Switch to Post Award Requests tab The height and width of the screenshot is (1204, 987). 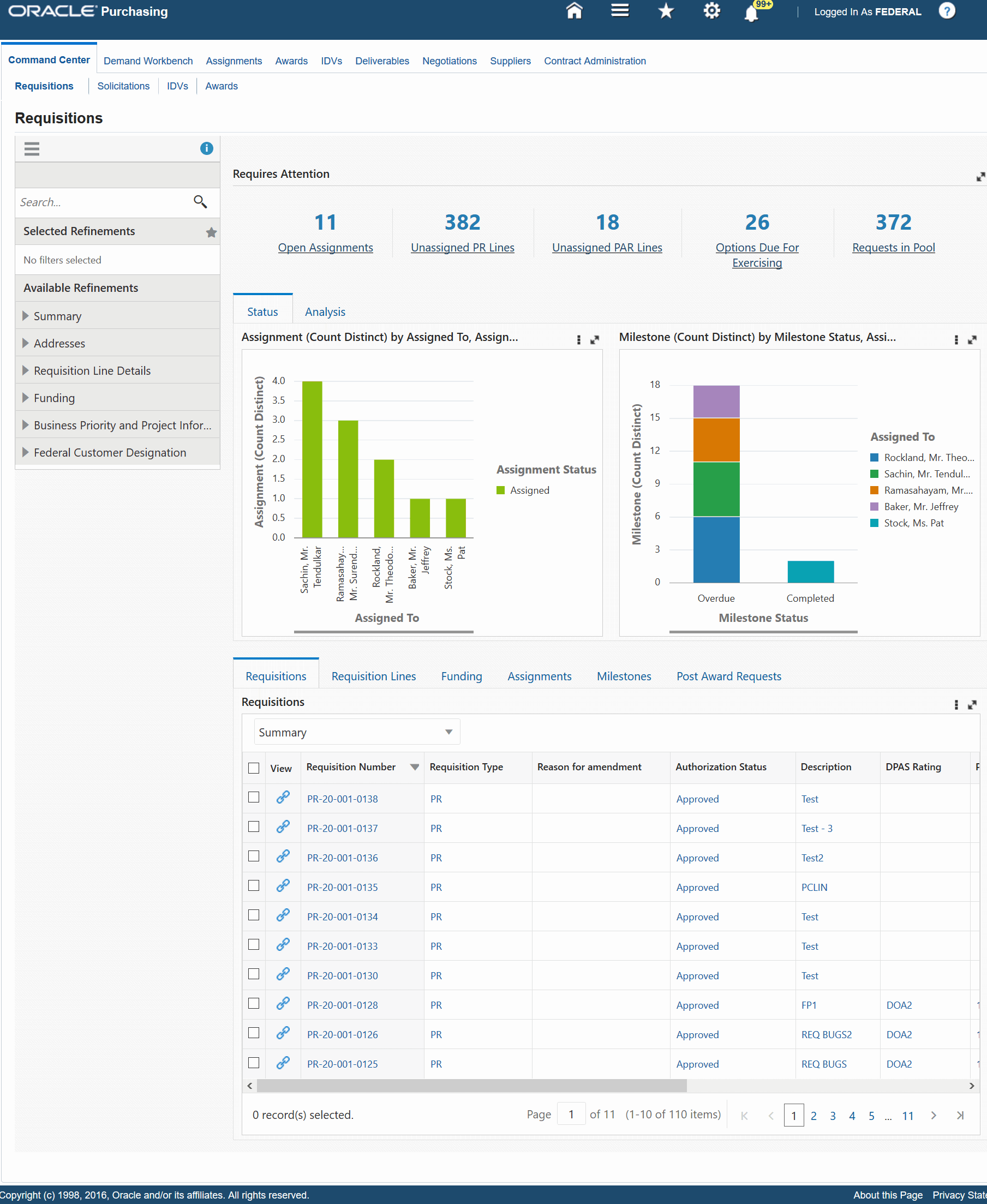728,676
